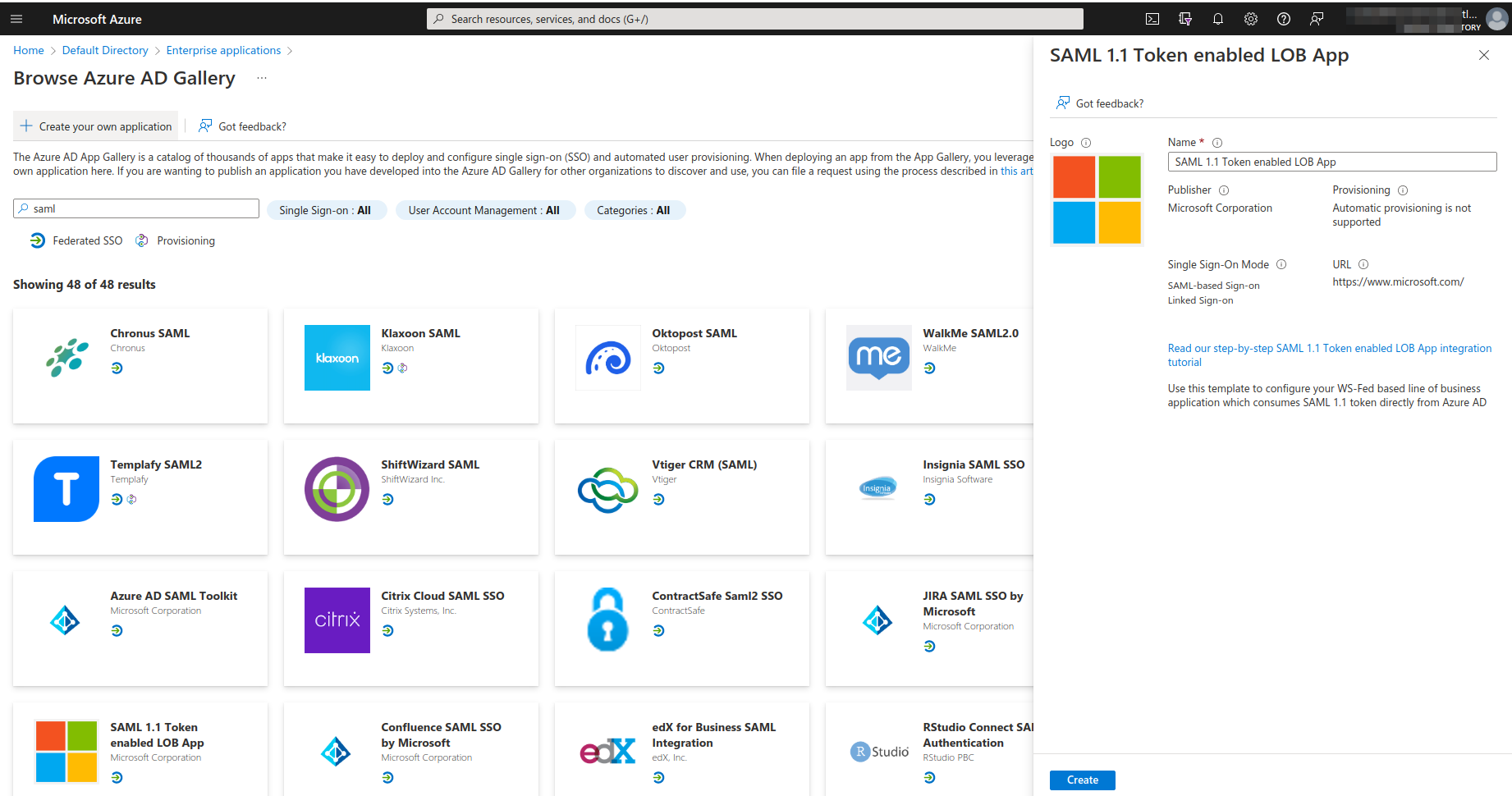Select the WalkMe SAML2.0 app title
The height and width of the screenshot is (796, 1512).
tap(971, 333)
